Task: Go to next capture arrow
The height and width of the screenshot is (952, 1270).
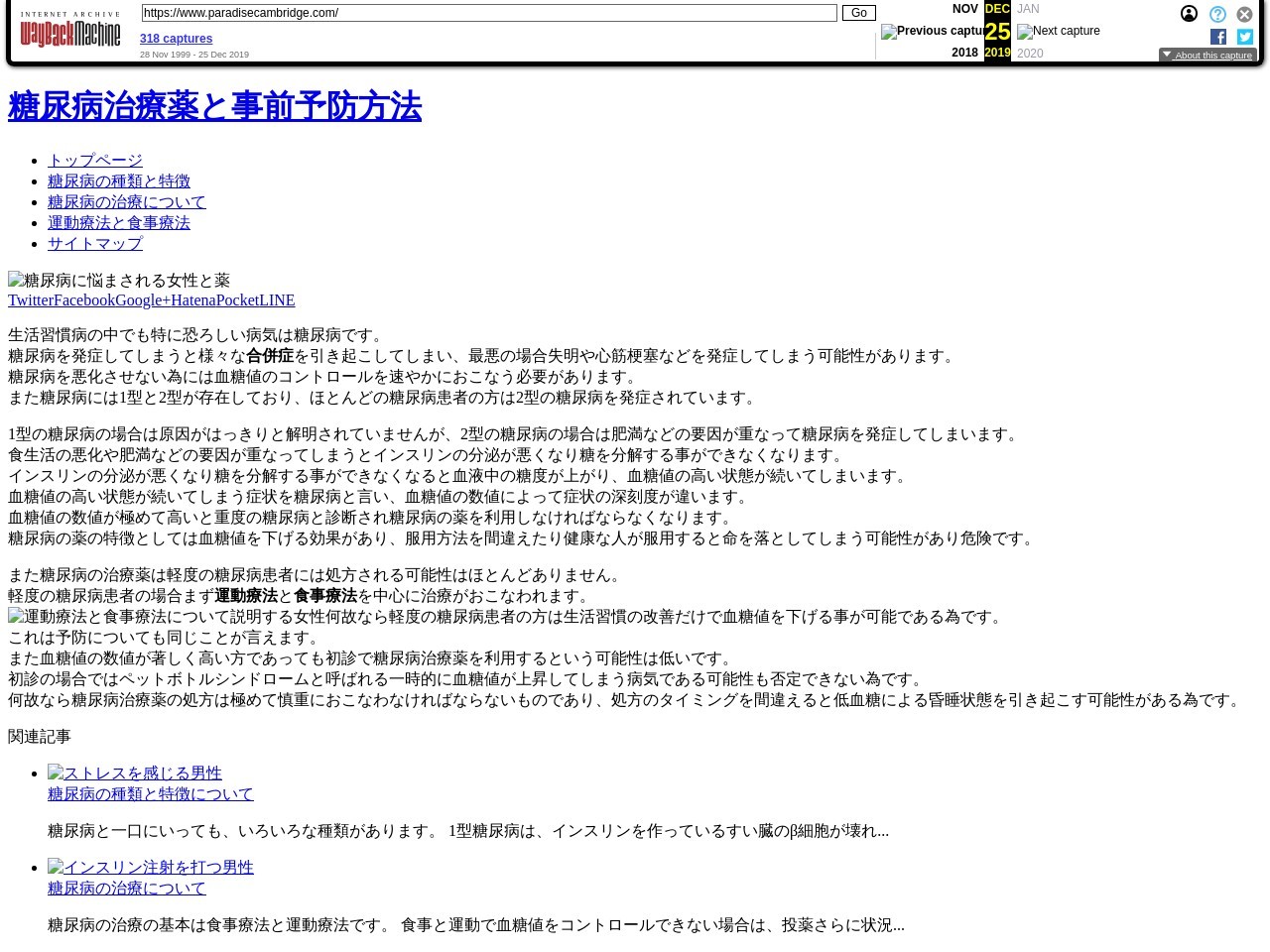Action: click(x=1058, y=31)
